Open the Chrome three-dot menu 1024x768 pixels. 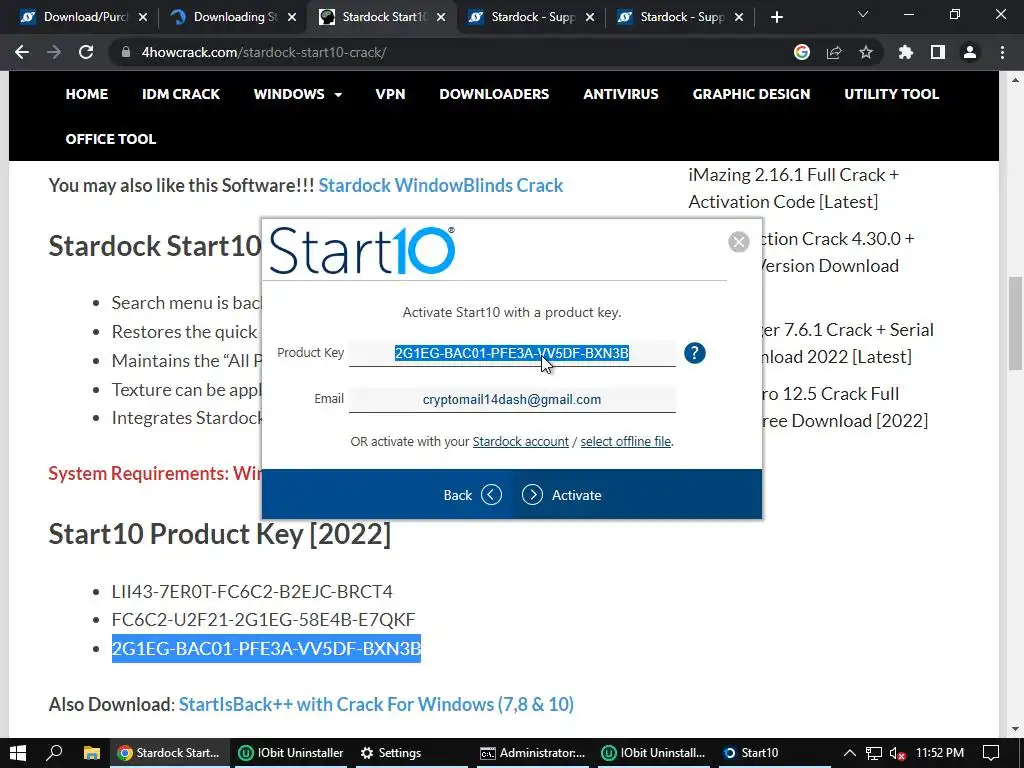click(1002, 52)
